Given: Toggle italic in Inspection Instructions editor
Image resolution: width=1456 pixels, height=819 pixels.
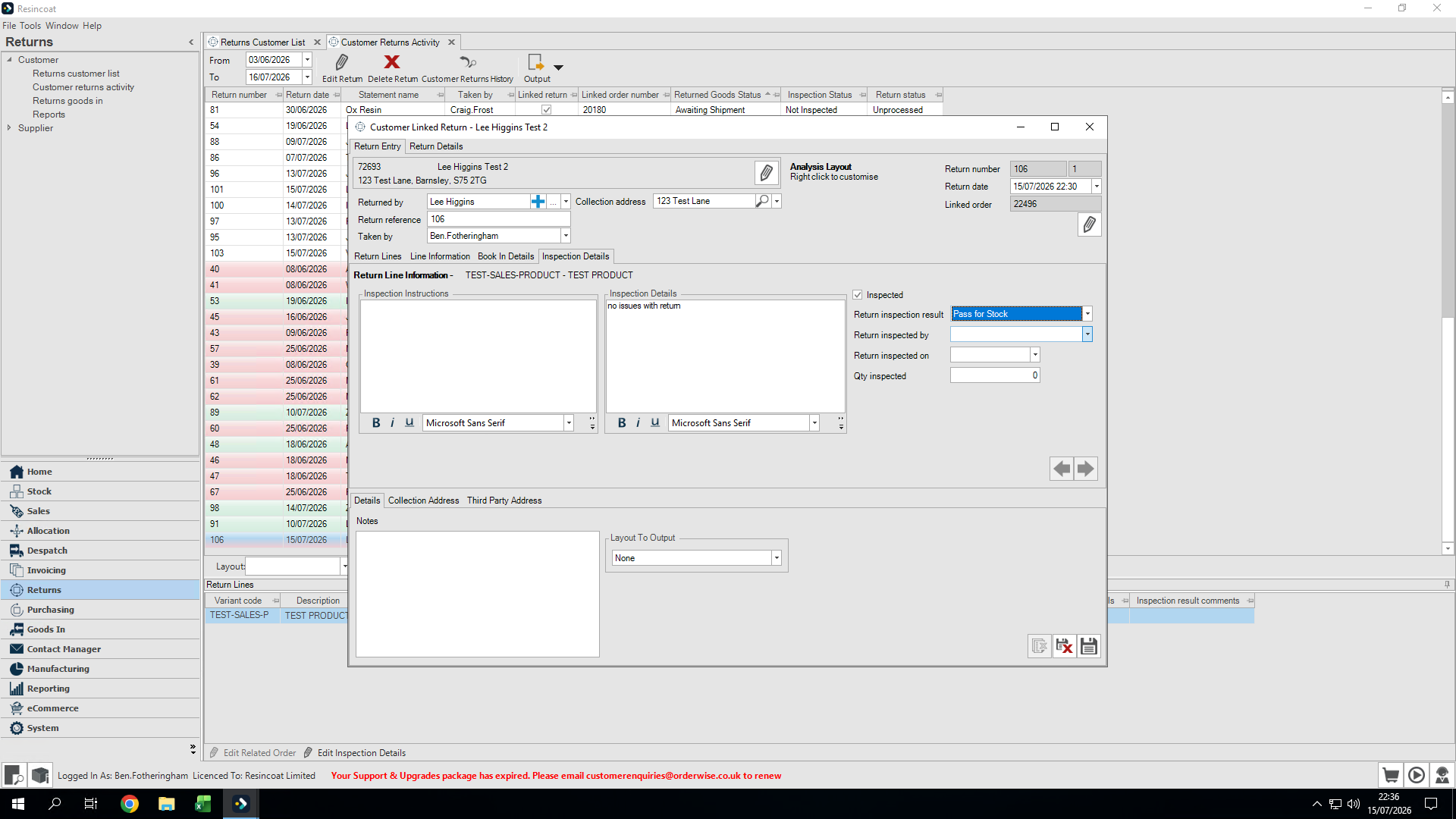Looking at the screenshot, I should (392, 423).
